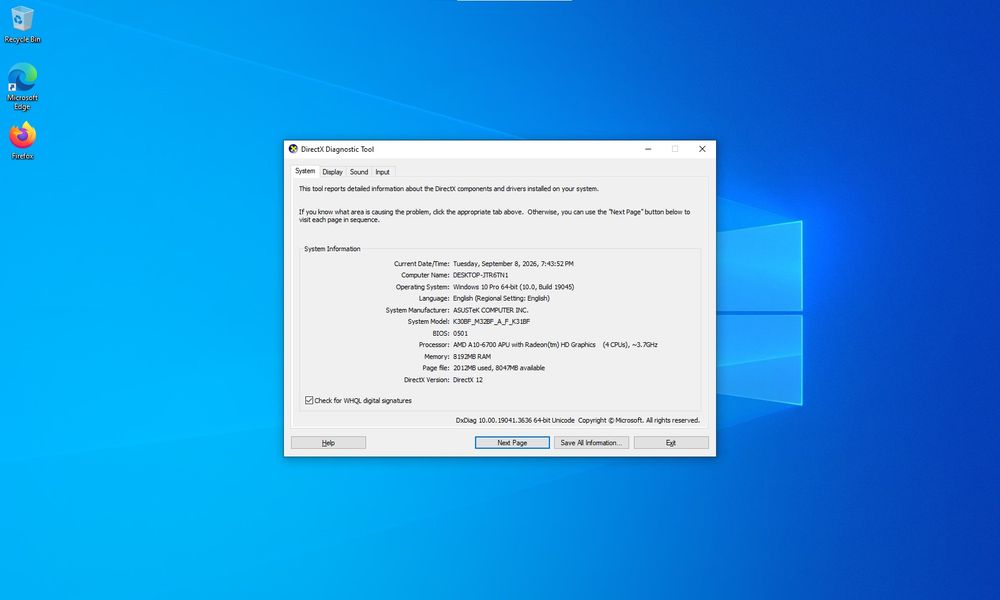Click the page file 2012MB used value
The image size is (1000, 600).
pos(499,368)
